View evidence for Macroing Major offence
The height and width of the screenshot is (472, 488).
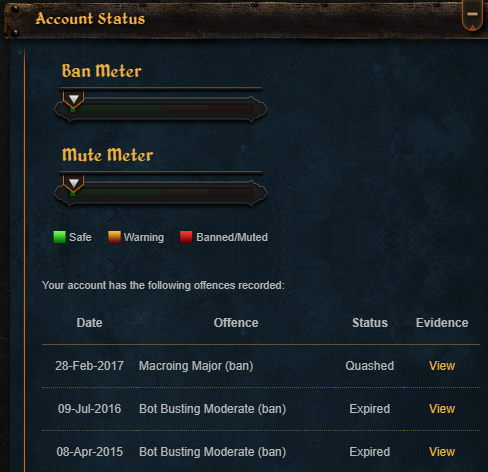pos(442,366)
